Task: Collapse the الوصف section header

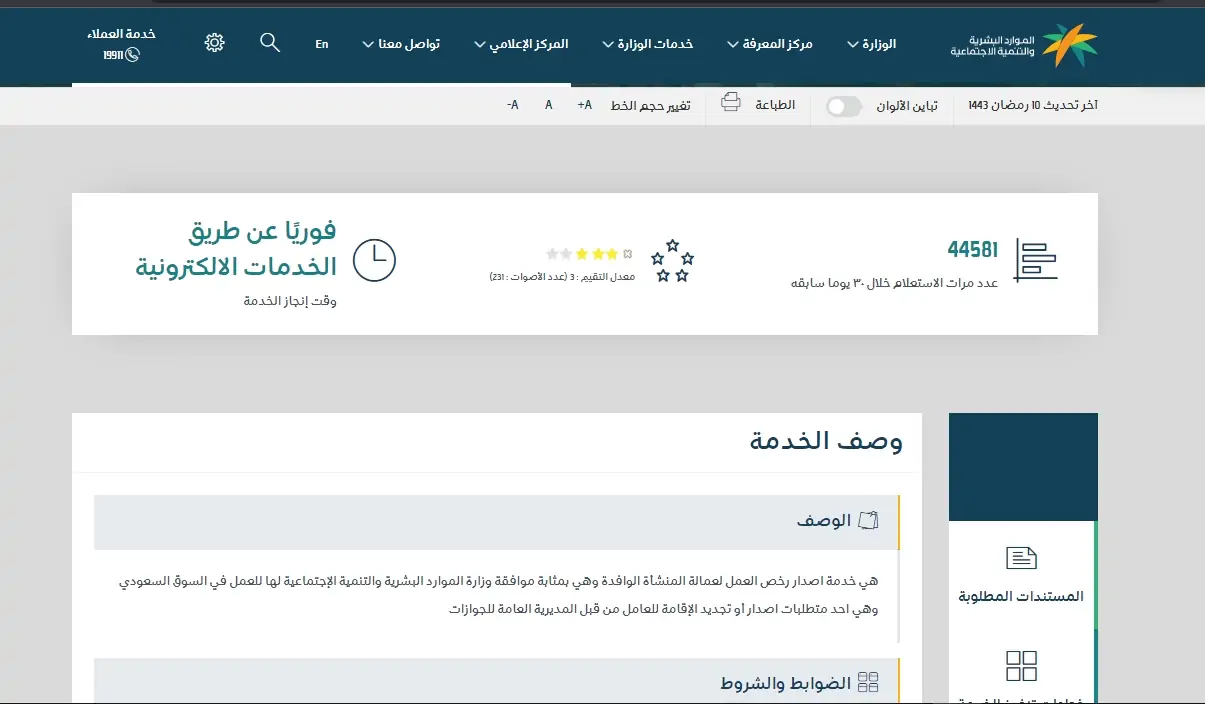Action: click(x=497, y=522)
